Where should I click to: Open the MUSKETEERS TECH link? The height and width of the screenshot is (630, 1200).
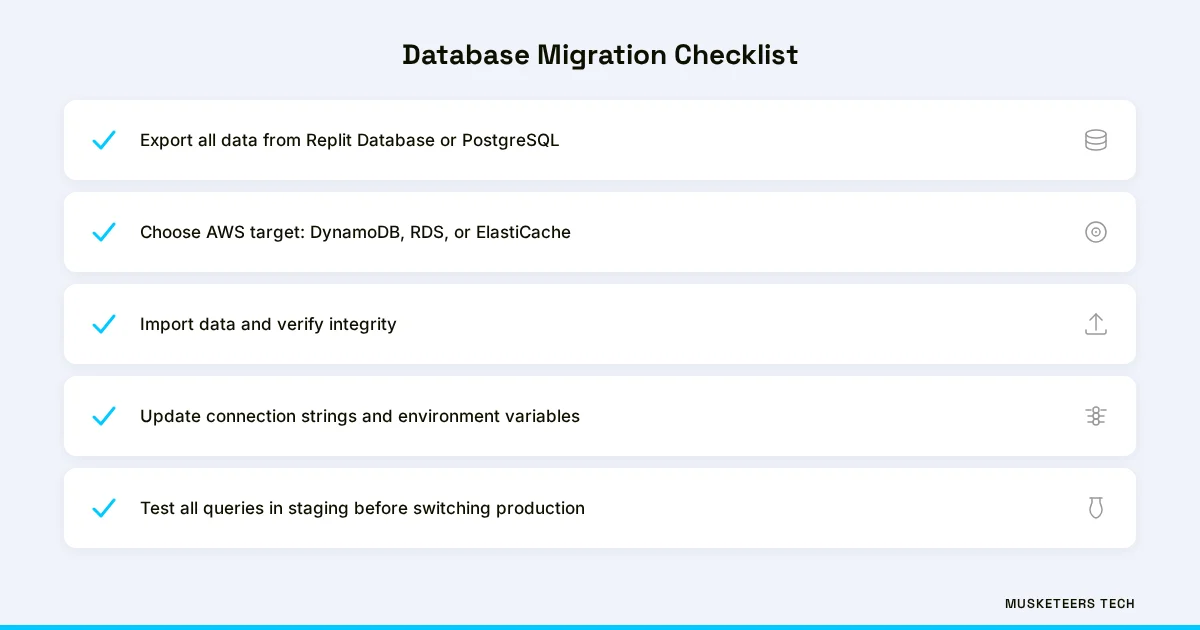(x=1069, y=604)
